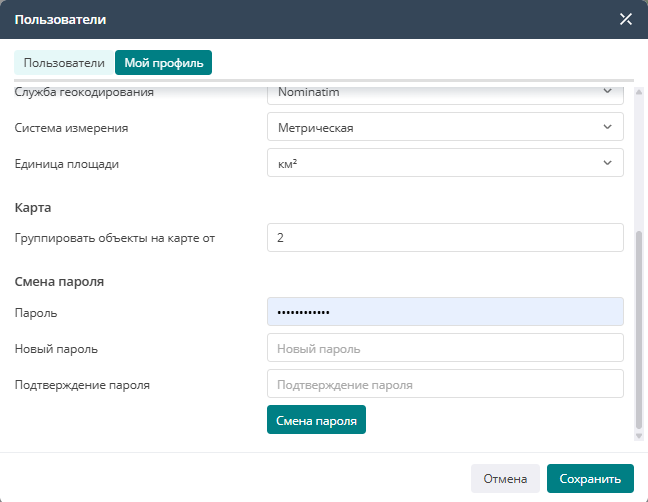648x502 pixels.
Task: Click the Группировать объекты на карте от field
Action: point(445,238)
